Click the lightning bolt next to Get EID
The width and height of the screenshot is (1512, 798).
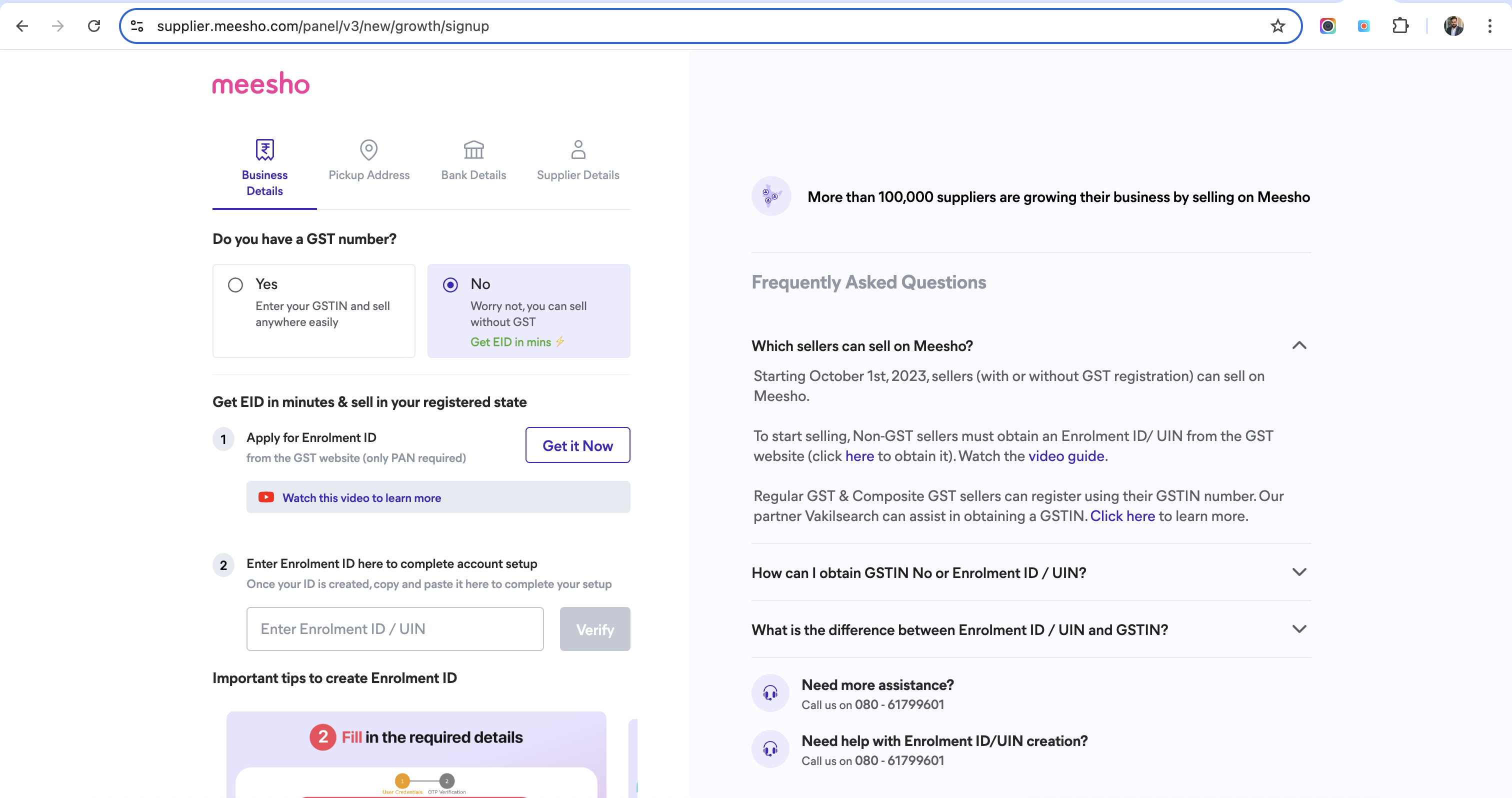pos(560,341)
